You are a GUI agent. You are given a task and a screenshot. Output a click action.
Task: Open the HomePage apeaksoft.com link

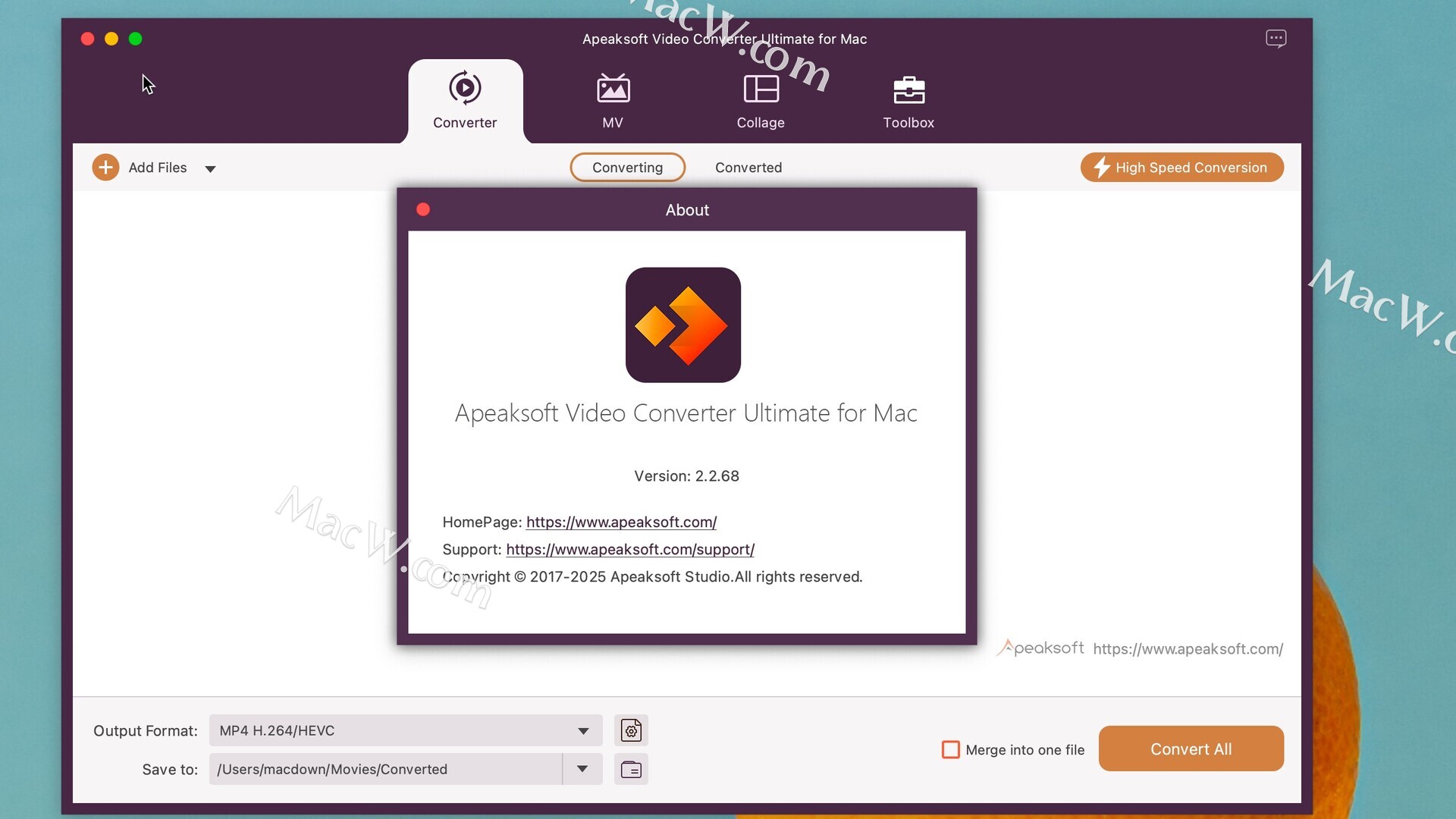tap(621, 522)
